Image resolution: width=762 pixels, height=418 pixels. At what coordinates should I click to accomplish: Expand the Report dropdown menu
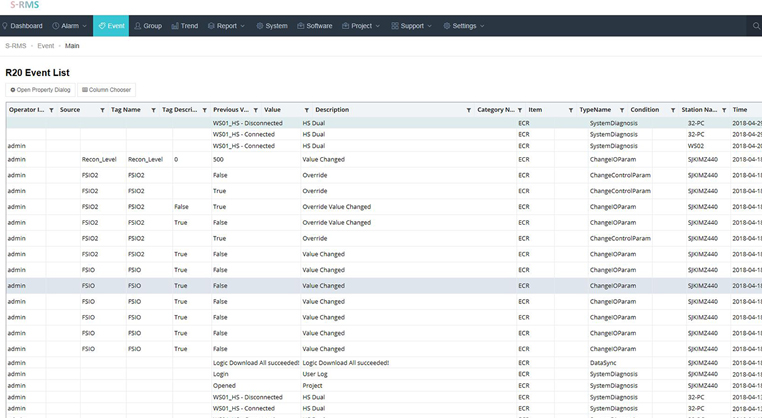coord(226,26)
